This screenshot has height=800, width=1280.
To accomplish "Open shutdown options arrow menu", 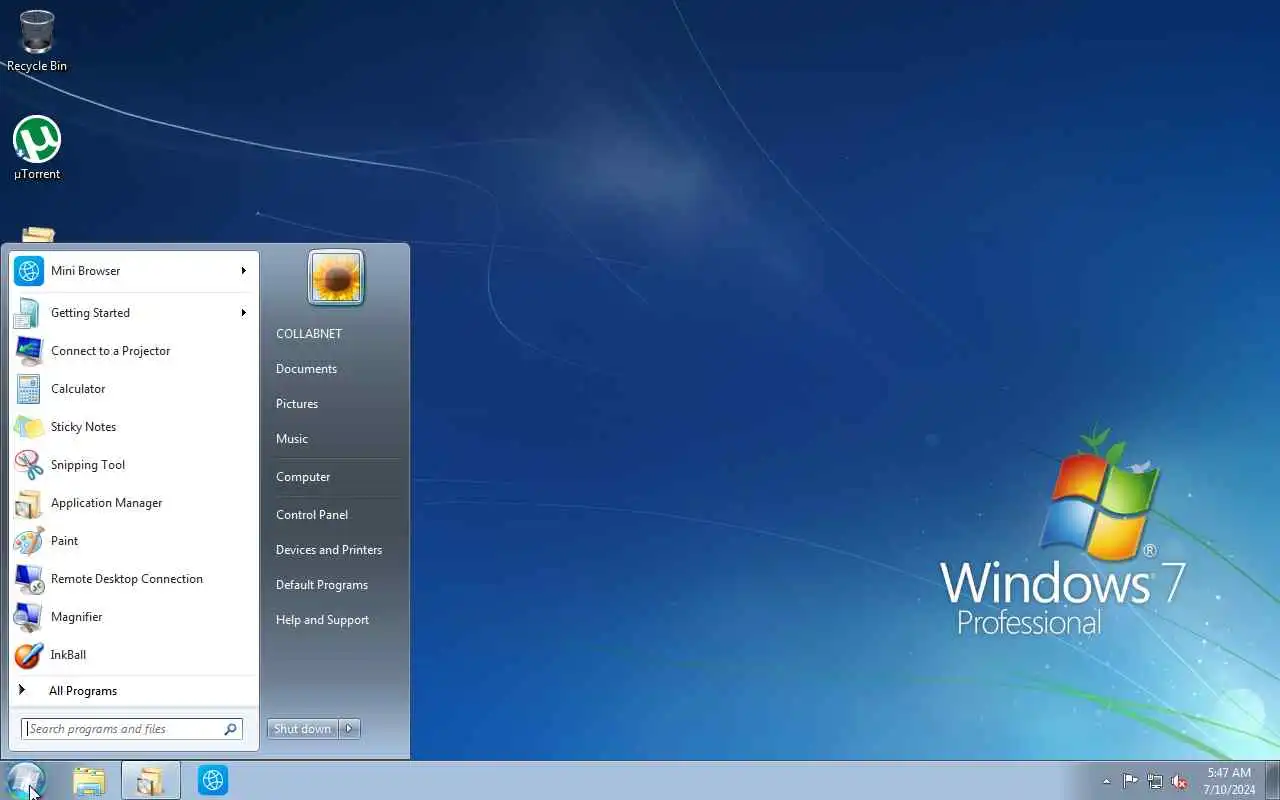I will tap(349, 729).
